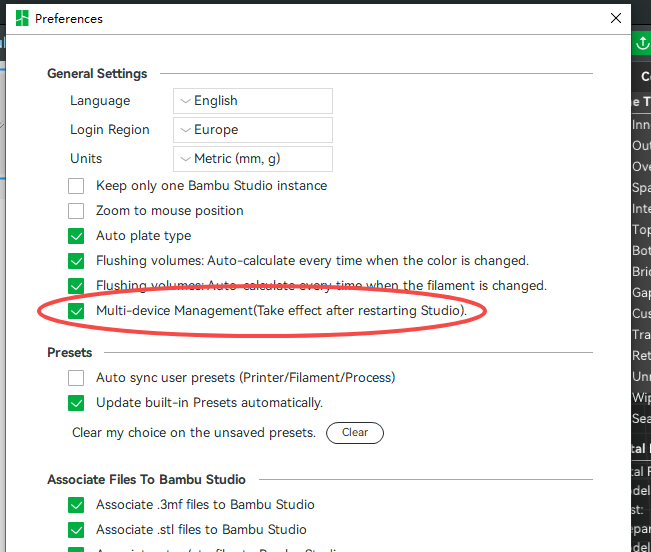
Task: Click the Preferences window title text
Action: point(69,19)
